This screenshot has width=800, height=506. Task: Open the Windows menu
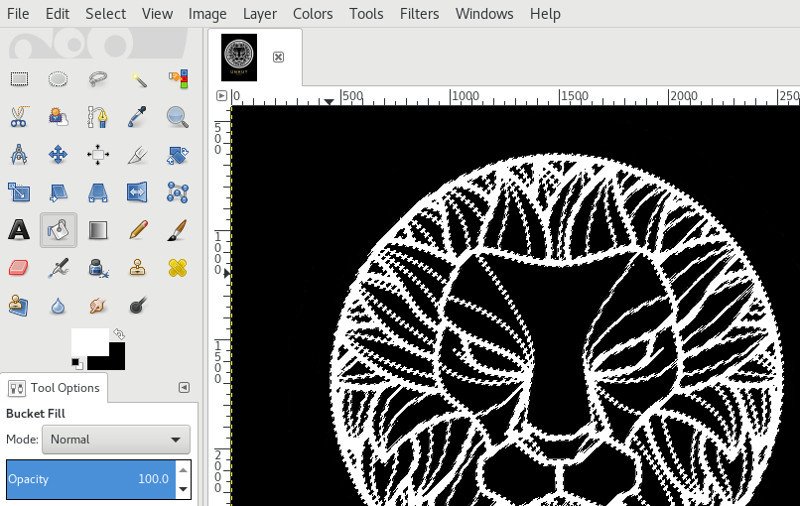484,14
